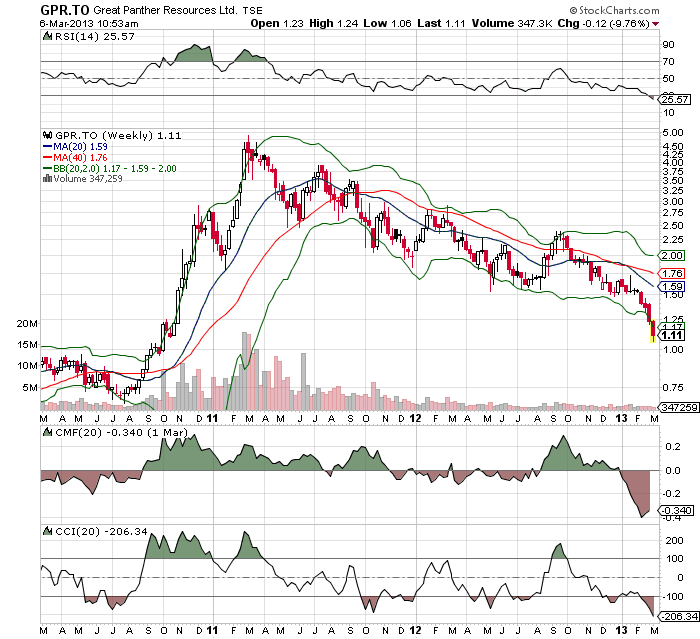Click the candlestick icon beside GPR.TO (Weekly)
This screenshot has height=639, width=700.
[47, 135]
